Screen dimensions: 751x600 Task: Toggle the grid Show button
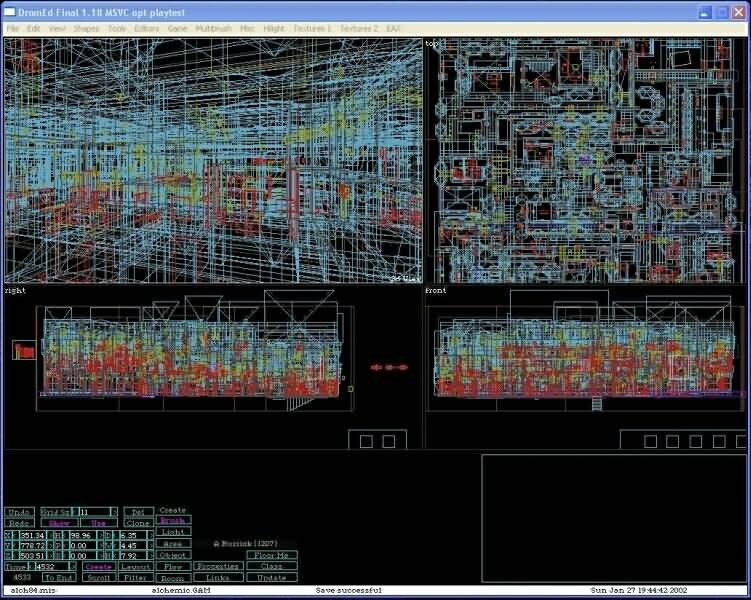[60, 523]
